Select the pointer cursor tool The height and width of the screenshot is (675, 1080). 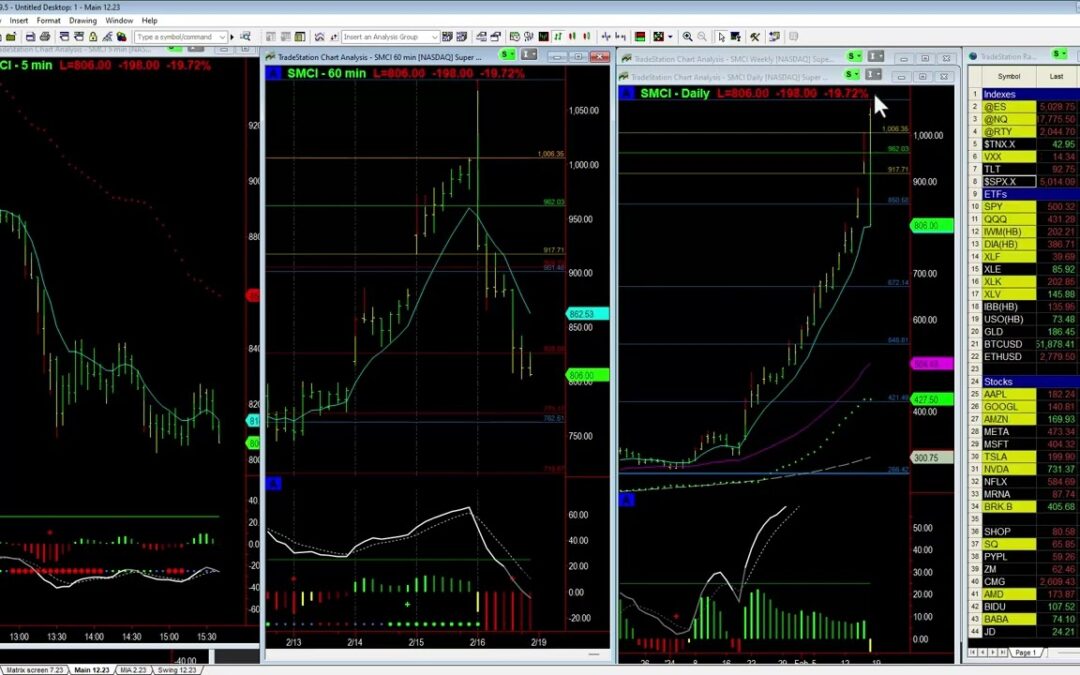(x=720, y=37)
